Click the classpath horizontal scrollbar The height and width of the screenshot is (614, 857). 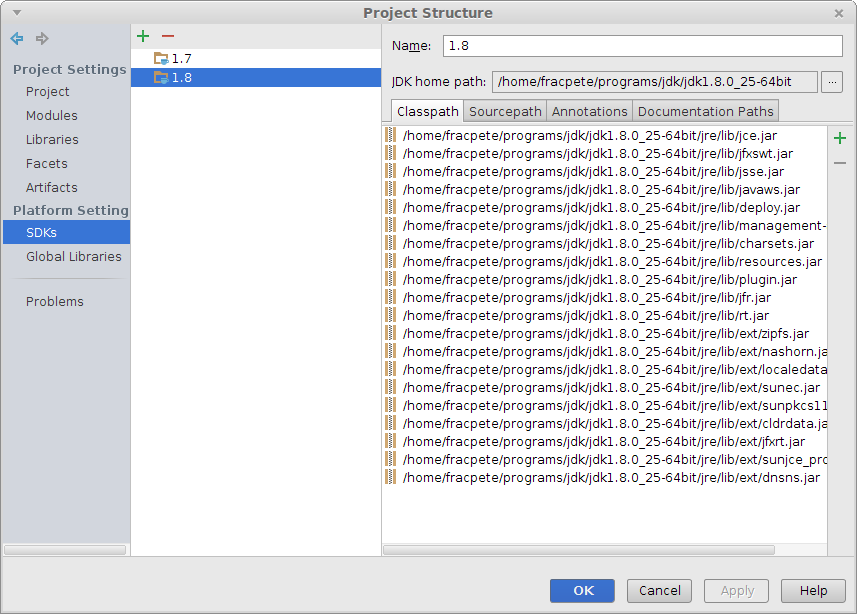pos(579,549)
